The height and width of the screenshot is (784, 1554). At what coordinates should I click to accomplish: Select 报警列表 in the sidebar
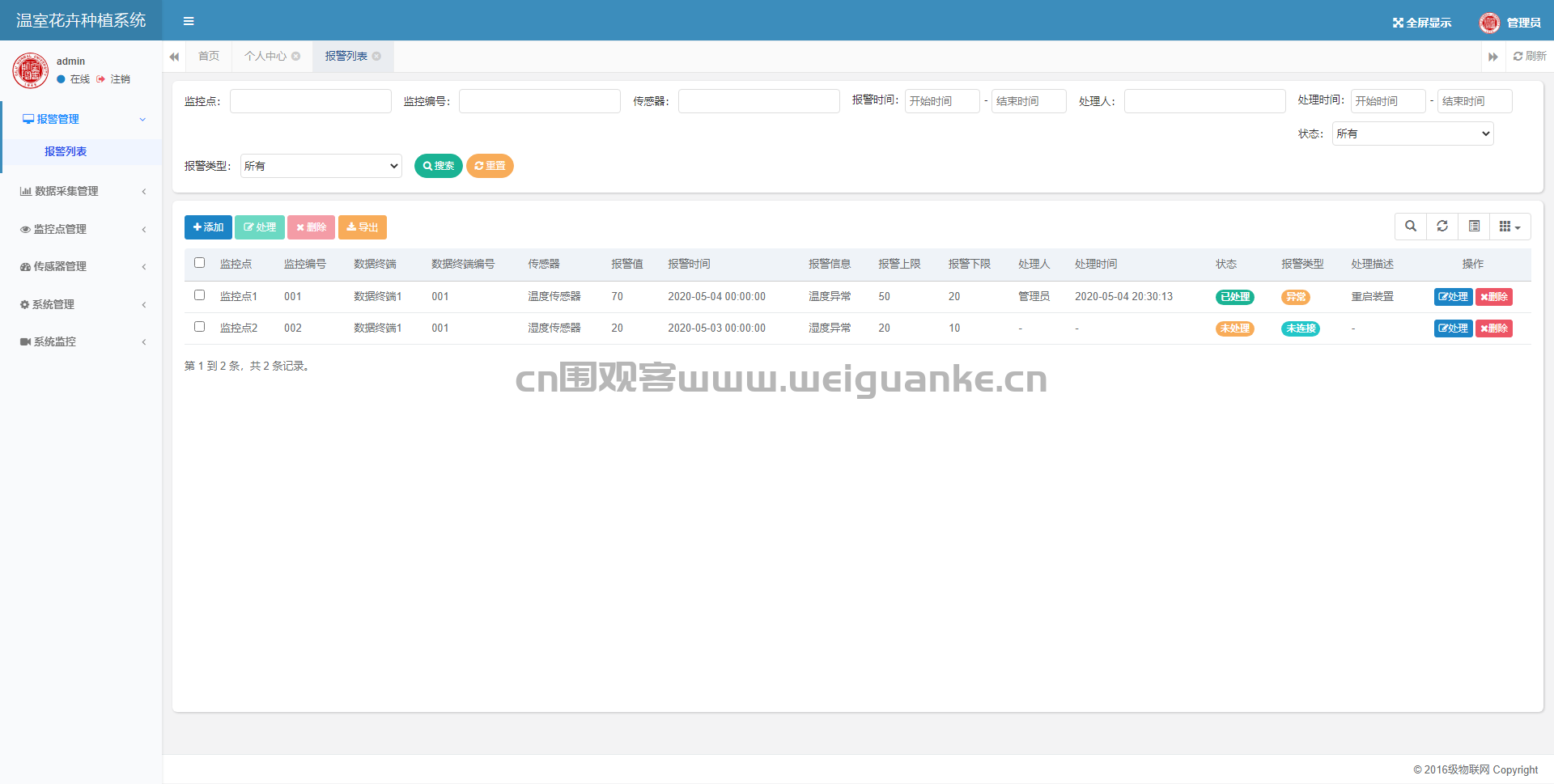click(82, 151)
